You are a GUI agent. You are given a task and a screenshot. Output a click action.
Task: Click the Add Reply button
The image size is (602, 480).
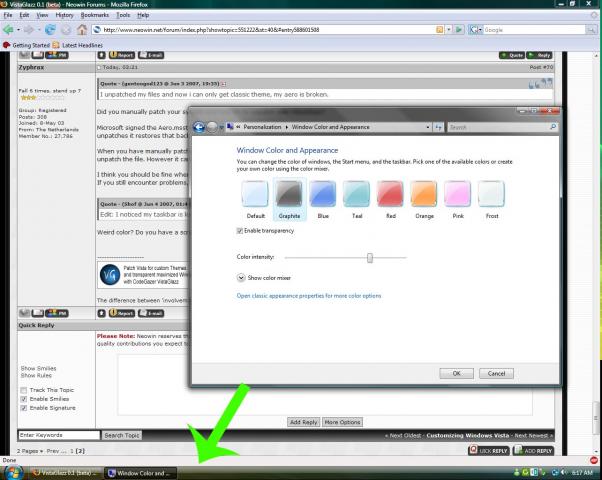304,422
